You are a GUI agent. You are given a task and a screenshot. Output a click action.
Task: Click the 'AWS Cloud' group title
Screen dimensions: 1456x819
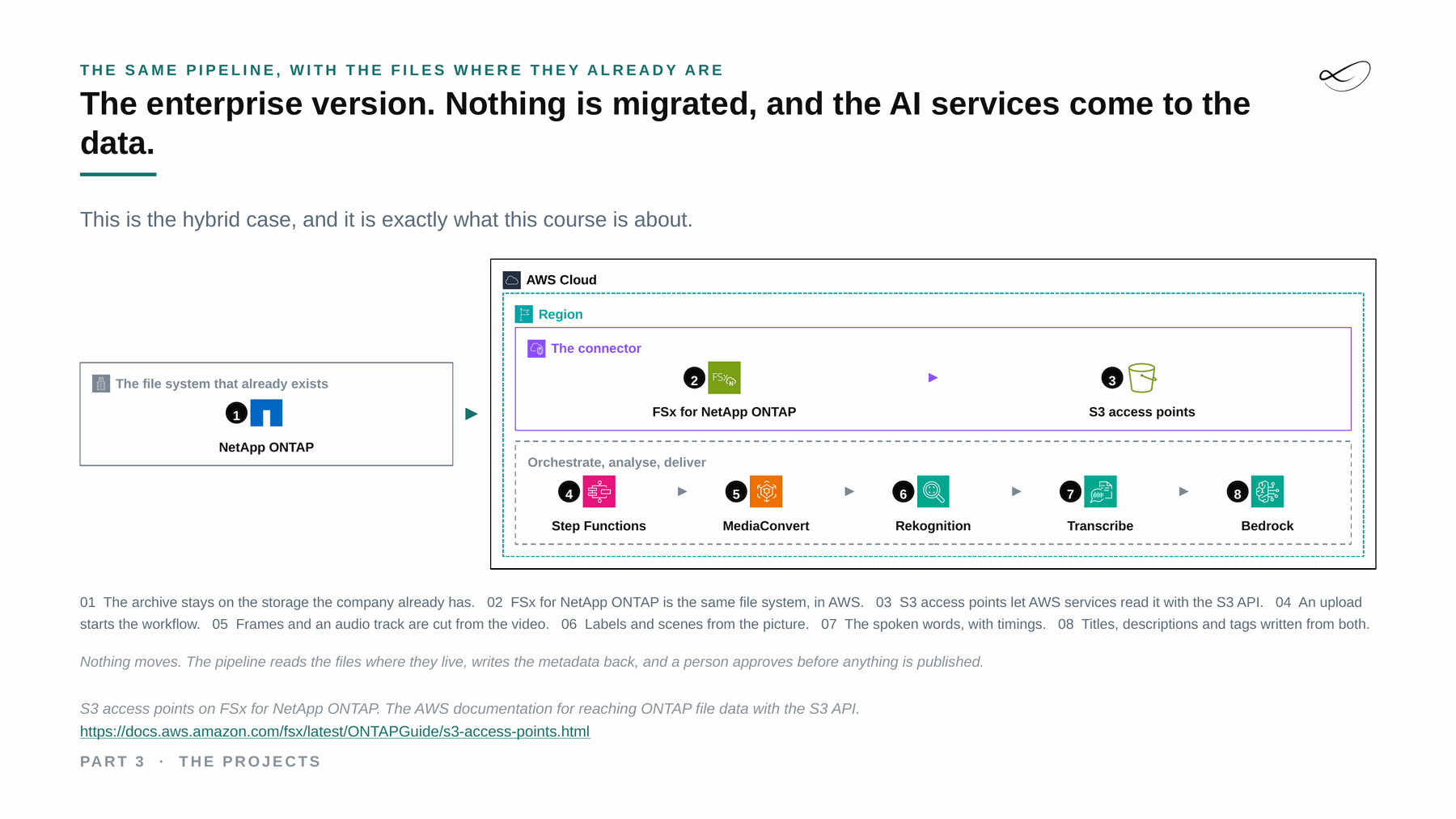[x=561, y=280]
